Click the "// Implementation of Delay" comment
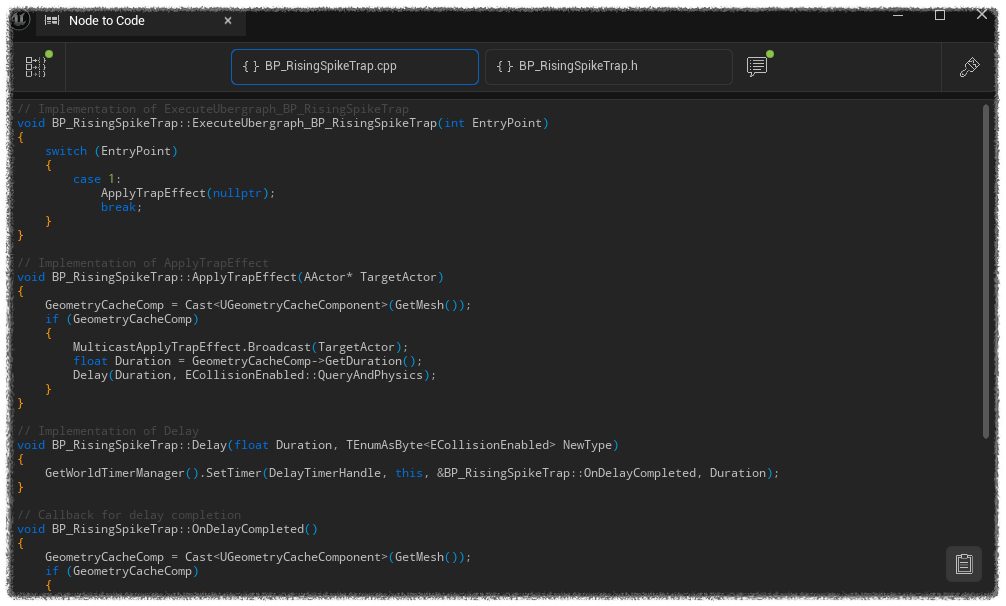The height and width of the screenshot is (606, 1006). coord(108,431)
